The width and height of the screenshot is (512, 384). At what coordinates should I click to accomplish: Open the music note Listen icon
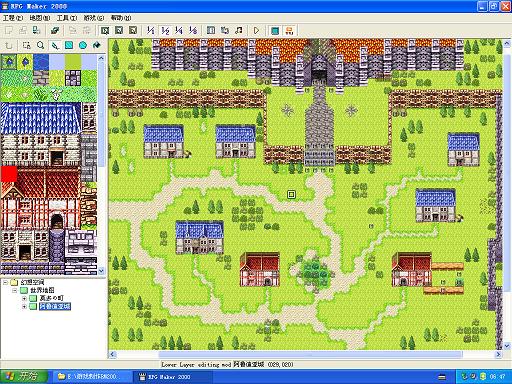239,31
